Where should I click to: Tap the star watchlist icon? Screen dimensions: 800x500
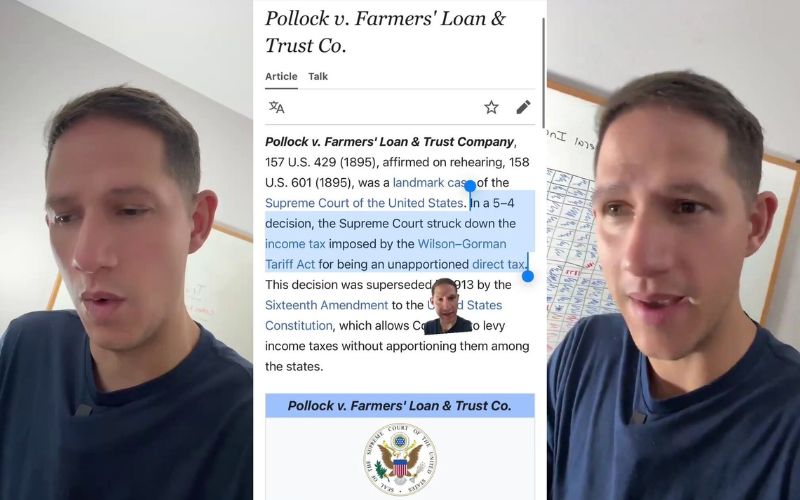pos(491,107)
